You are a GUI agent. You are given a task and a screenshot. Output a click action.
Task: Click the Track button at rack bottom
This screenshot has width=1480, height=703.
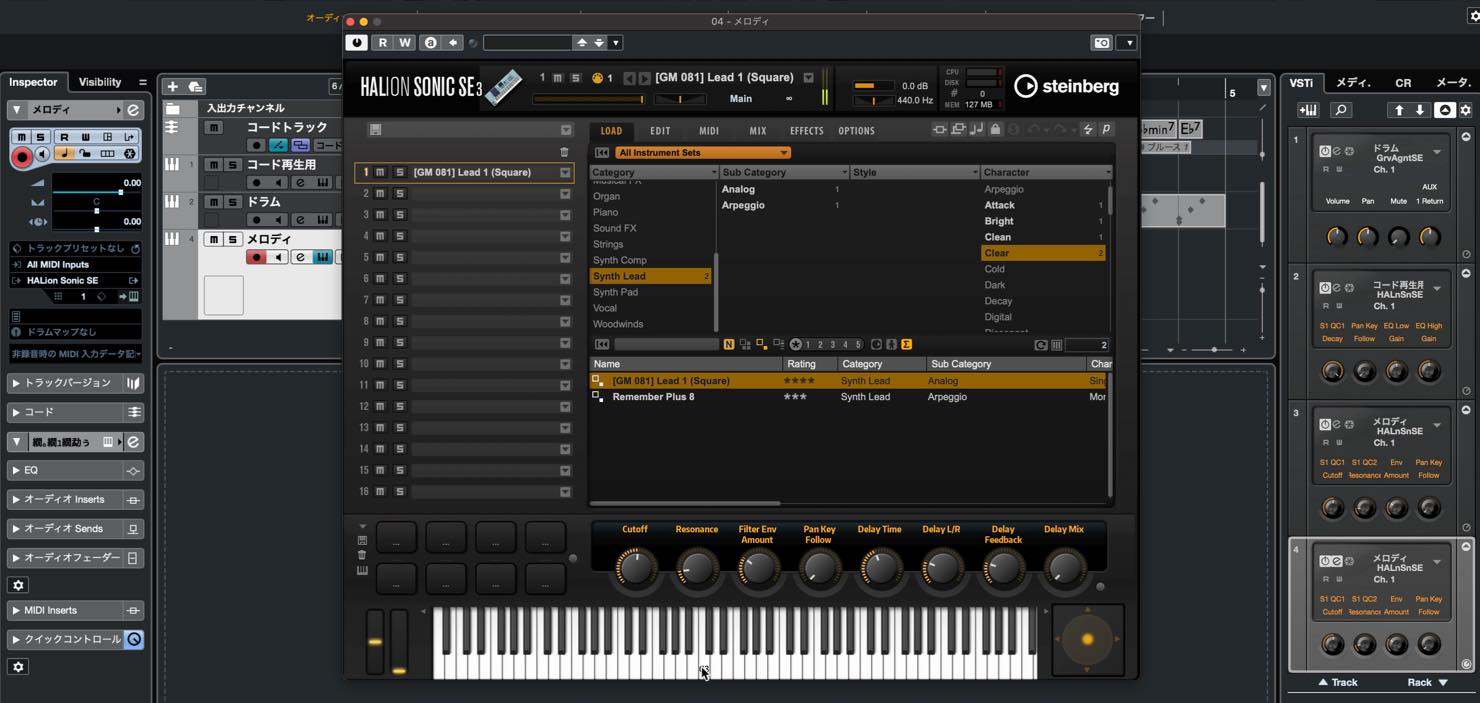point(1338,683)
